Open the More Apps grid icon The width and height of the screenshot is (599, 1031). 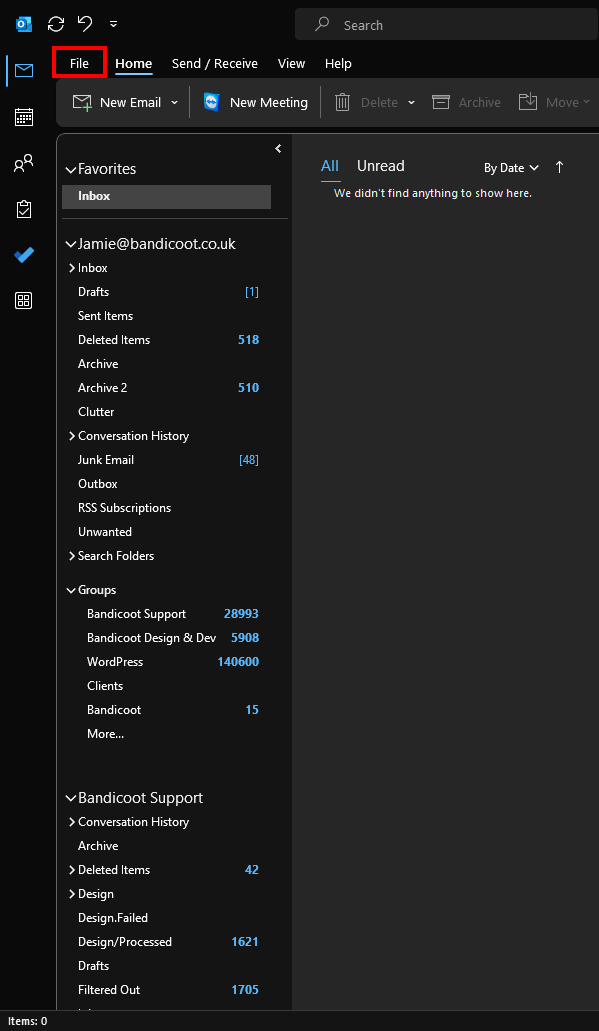point(24,300)
